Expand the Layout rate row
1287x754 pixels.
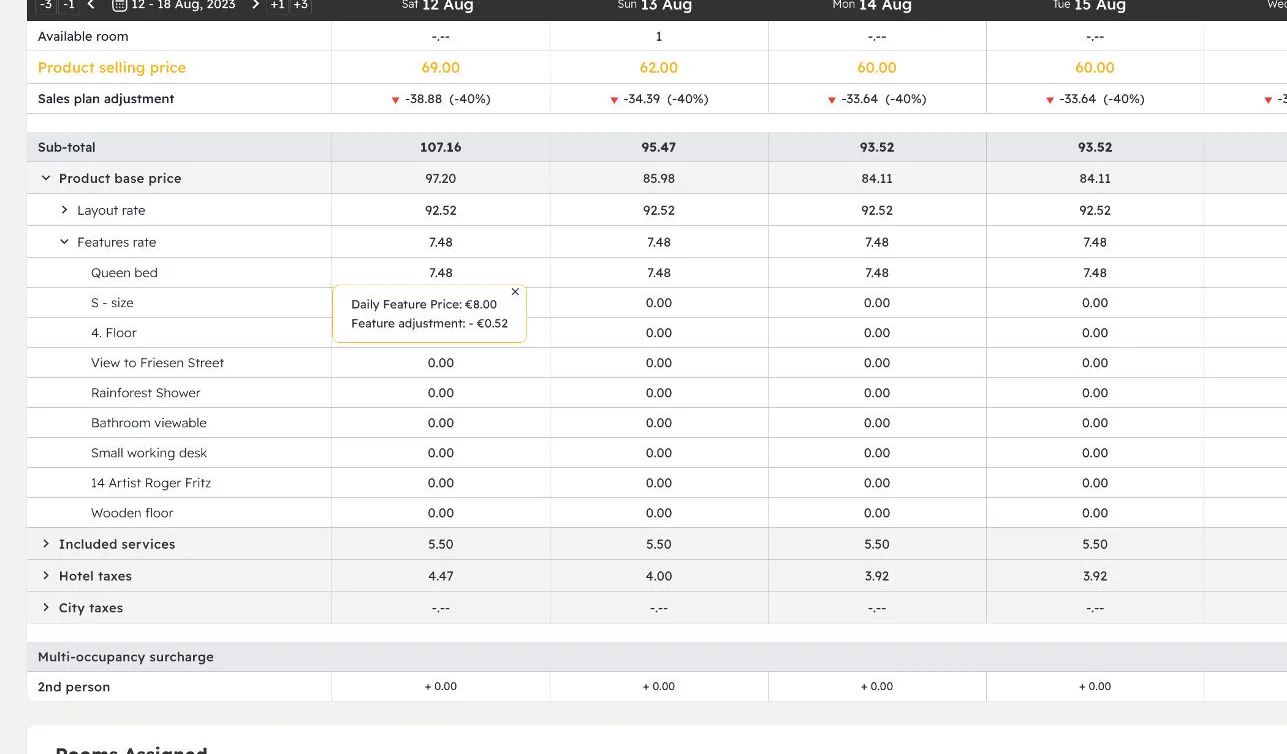64,210
